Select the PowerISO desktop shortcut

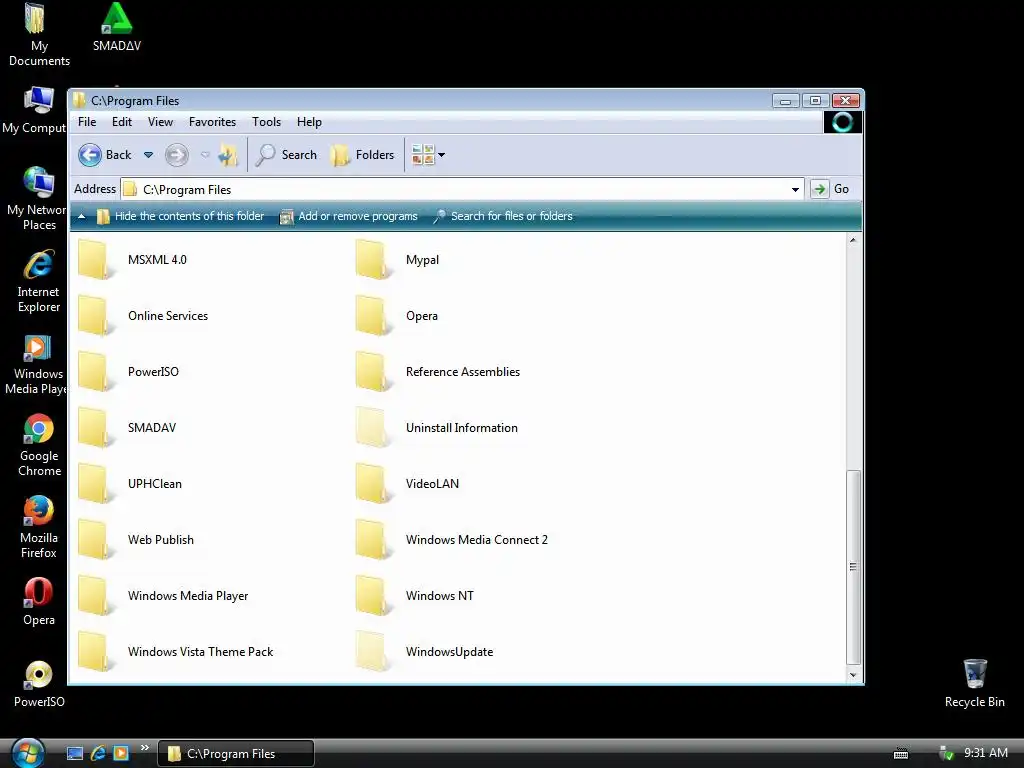[x=39, y=684]
